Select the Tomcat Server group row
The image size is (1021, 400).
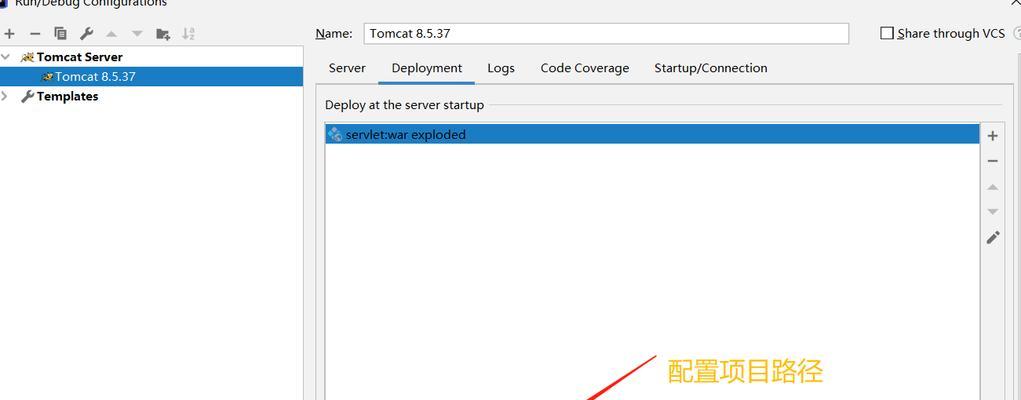151,57
